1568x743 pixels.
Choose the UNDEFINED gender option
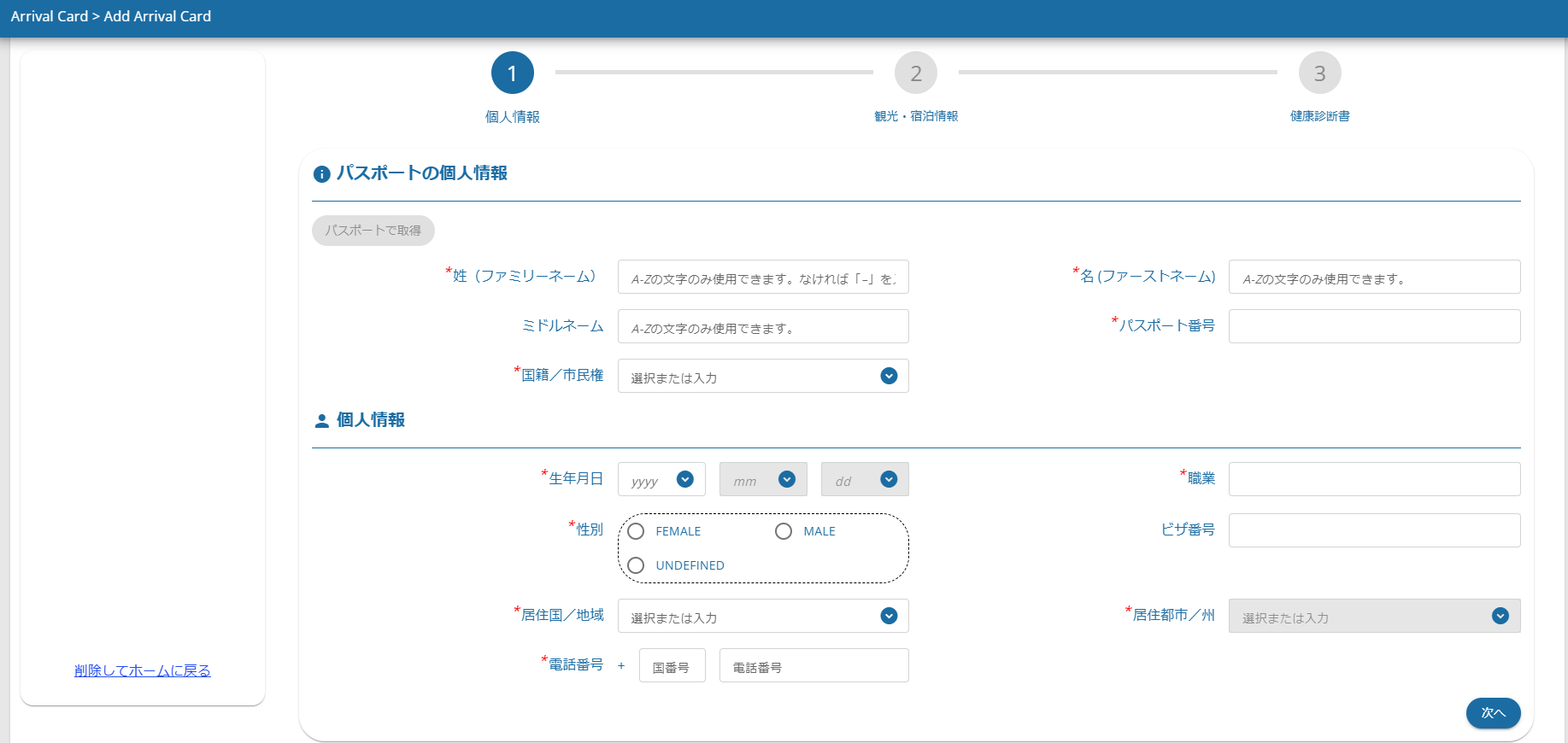coord(636,565)
